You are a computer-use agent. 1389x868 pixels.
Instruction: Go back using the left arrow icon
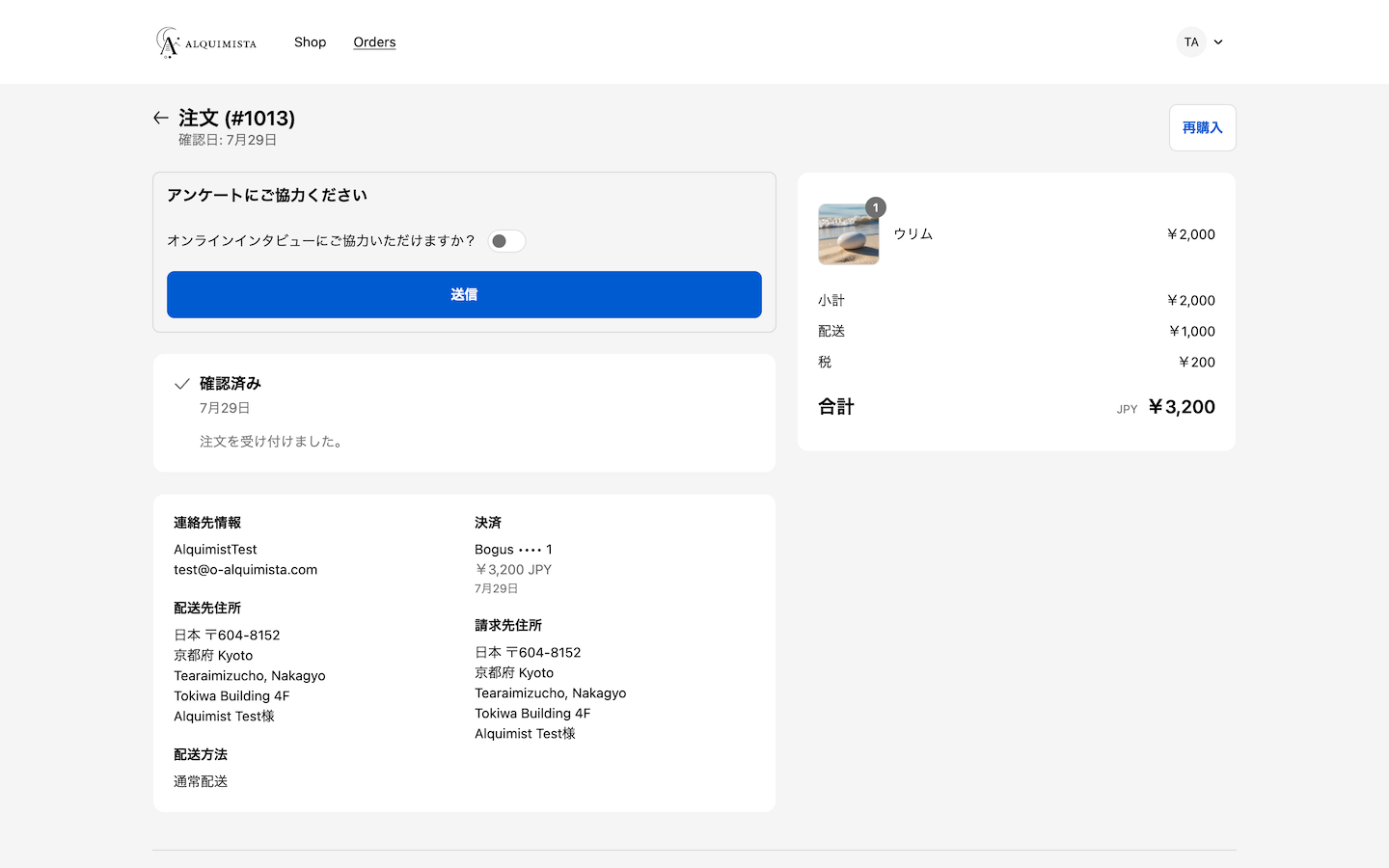tap(161, 118)
